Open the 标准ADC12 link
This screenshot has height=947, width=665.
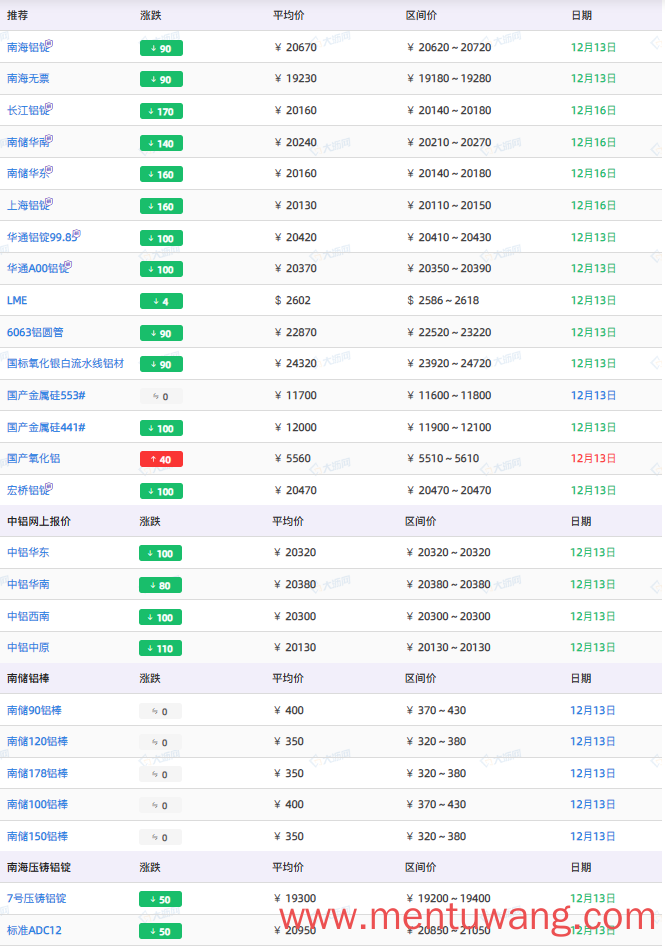pyautogui.click(x=34, y=931)
